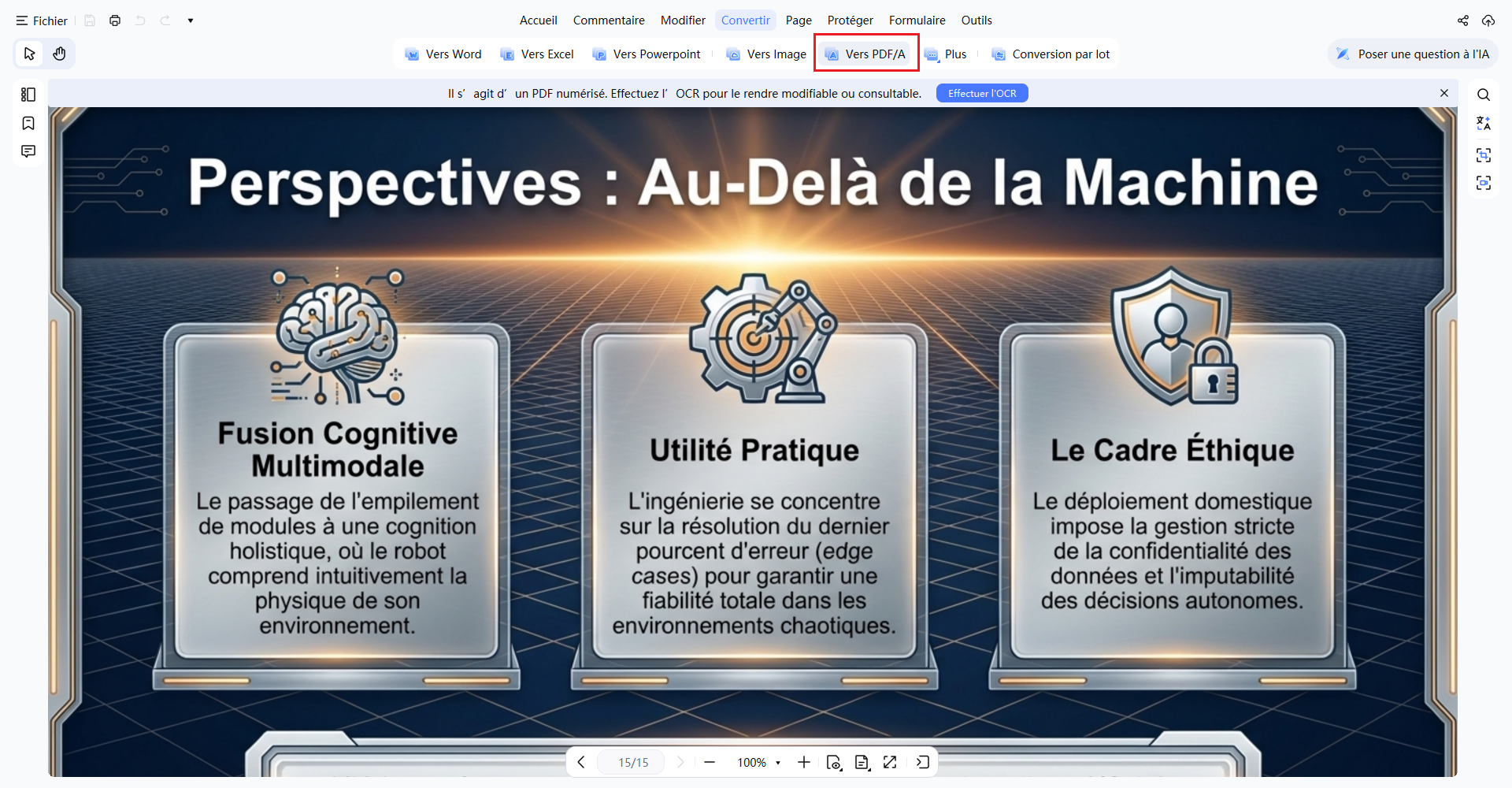Open Conversion par lot
This screenshot has width=1512, height=788.
(1051, 54)
